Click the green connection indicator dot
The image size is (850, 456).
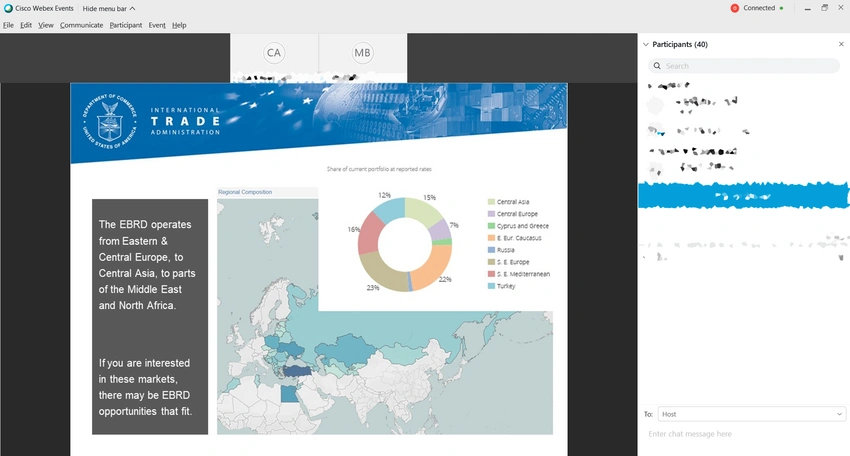point(781,8)
